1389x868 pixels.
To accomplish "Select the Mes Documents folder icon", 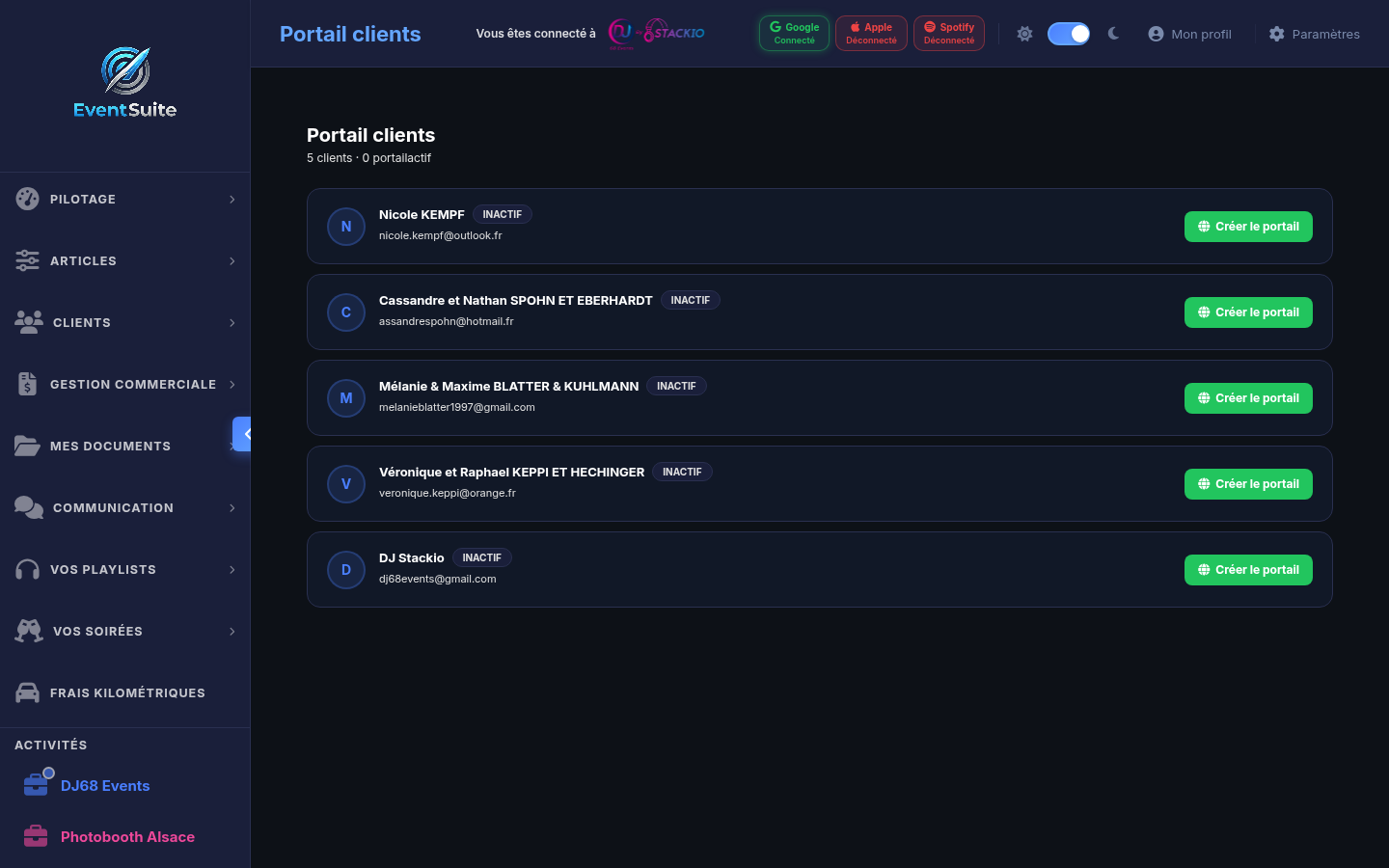I will tap(27, 446).
